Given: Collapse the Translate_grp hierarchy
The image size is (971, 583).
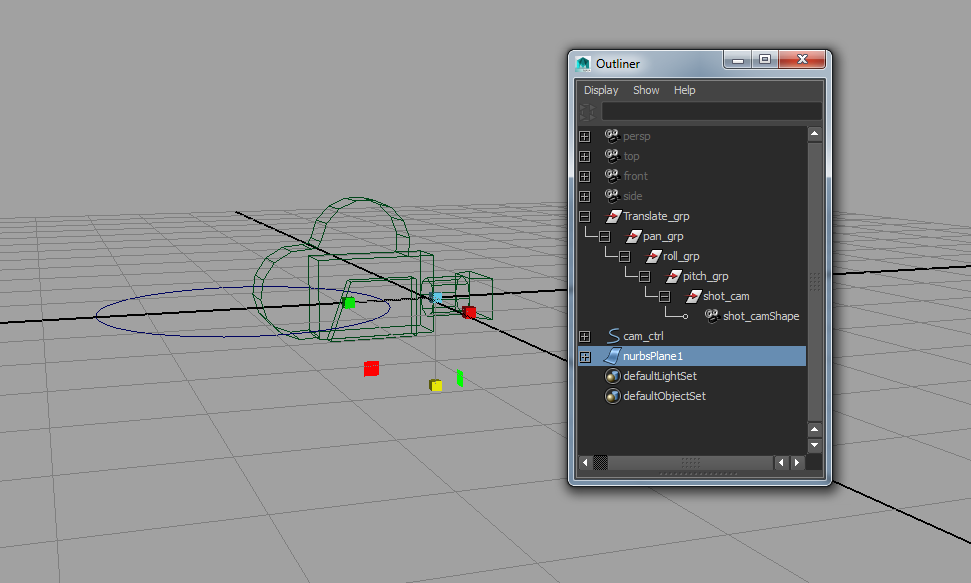Looking at the screenshot, I should (x=585, y=215).
